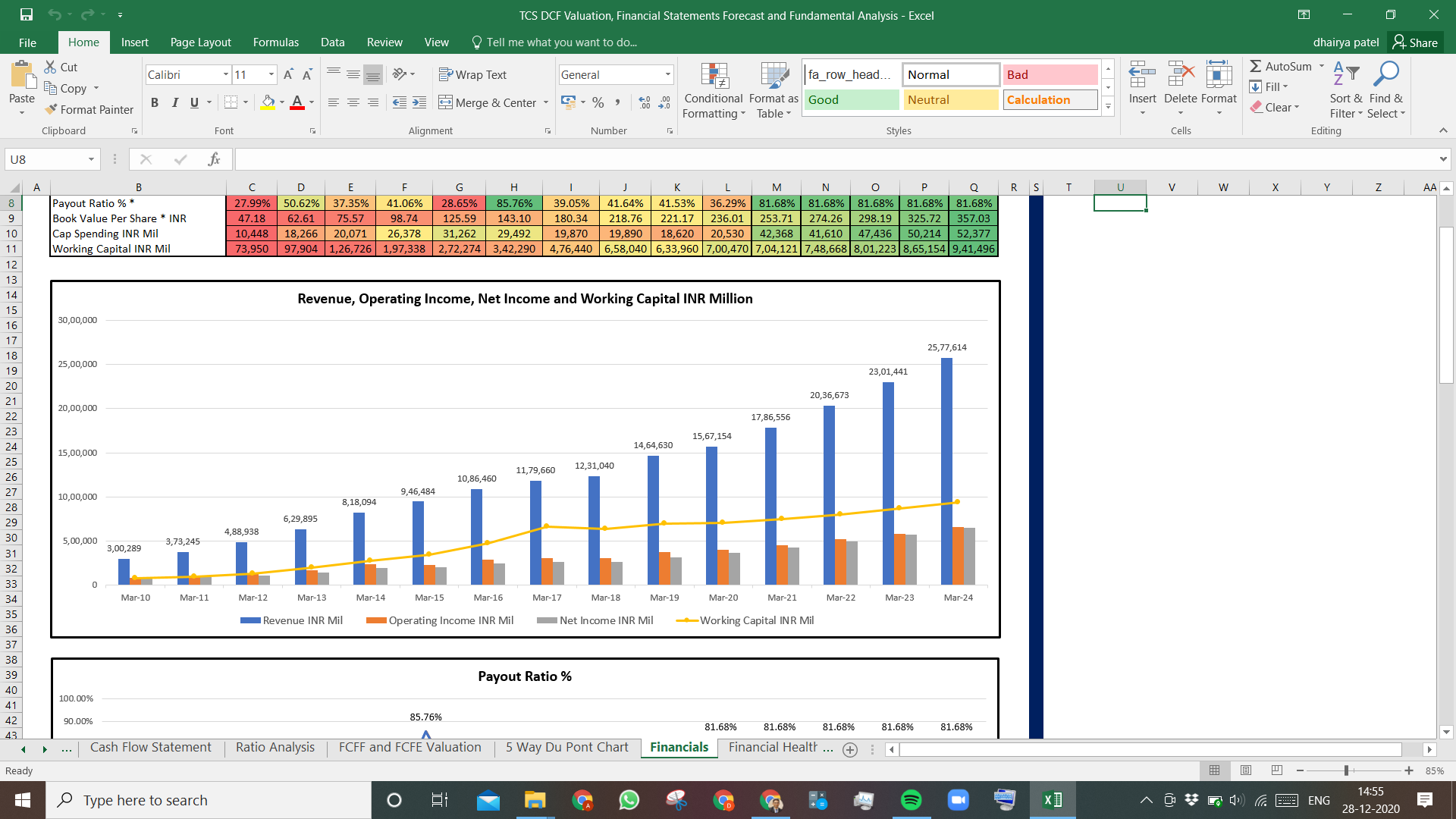Open Find & Select magnifier
Screen dimensions: 1456x819
point(1386,89)
